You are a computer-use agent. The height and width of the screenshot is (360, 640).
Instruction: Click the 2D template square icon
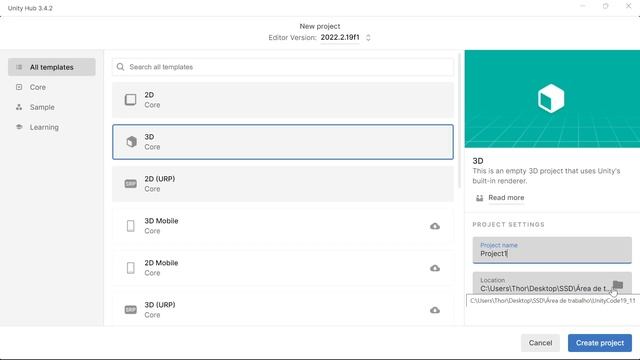tap(131, 100)
